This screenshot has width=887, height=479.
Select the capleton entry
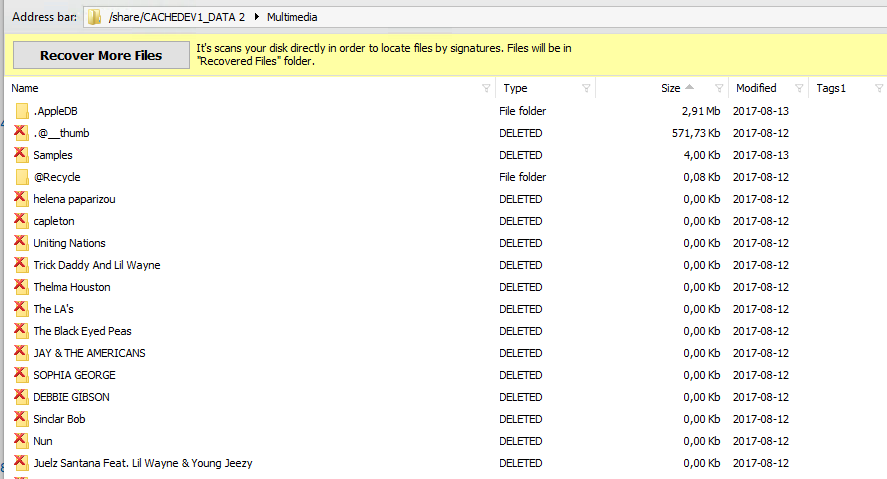pos(54,222)
